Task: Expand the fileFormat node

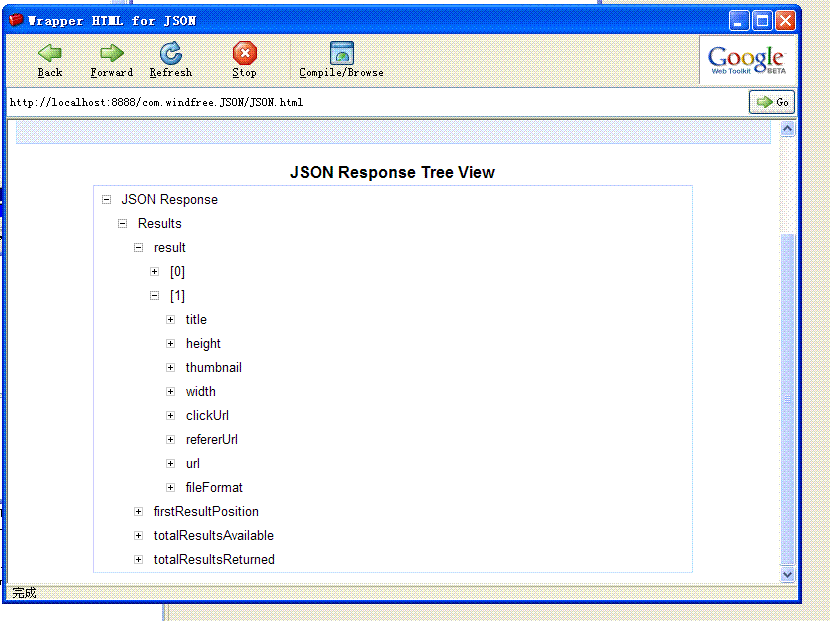Action: point(170,488)
